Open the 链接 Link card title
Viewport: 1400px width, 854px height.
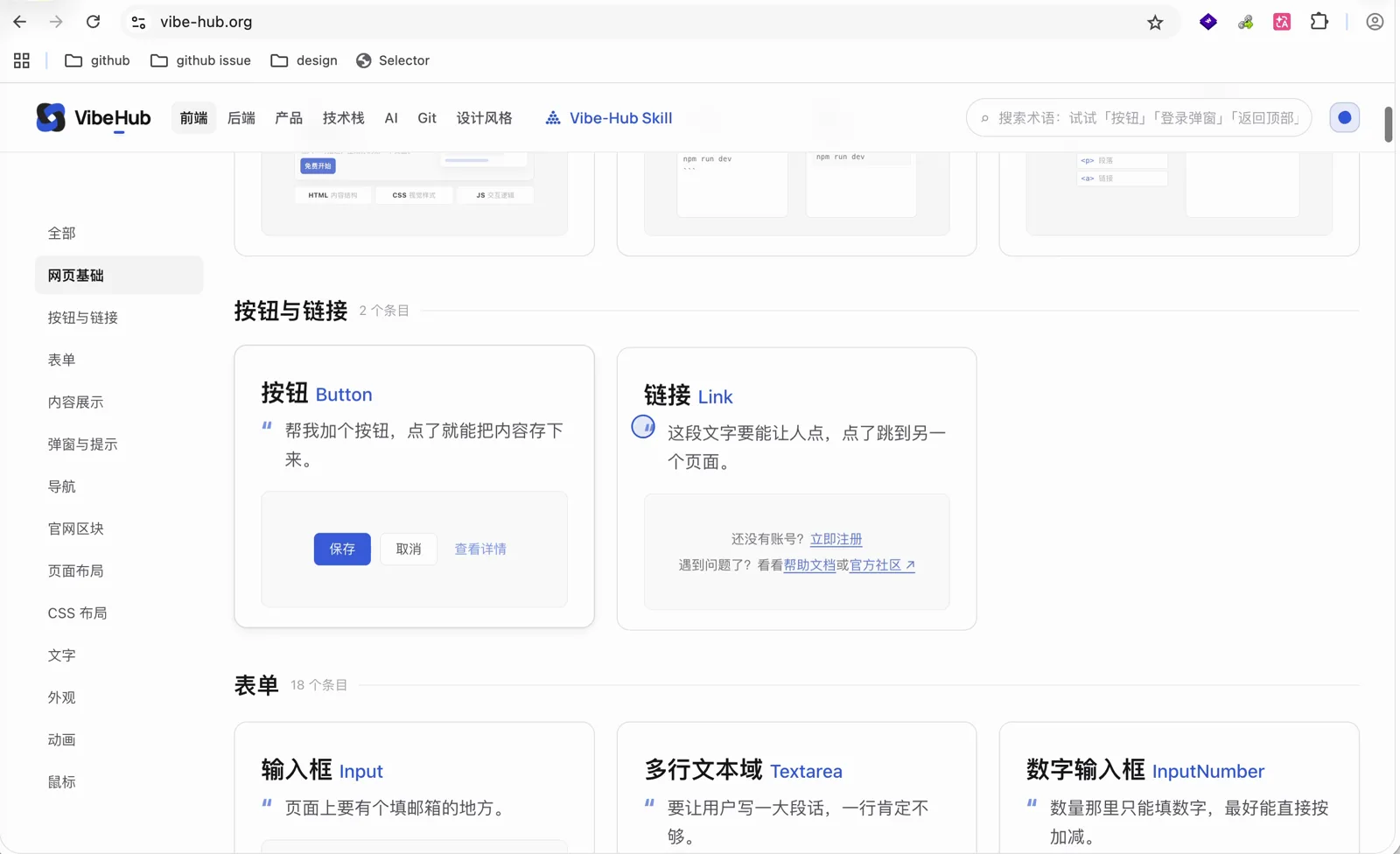(x=689, y=395)
